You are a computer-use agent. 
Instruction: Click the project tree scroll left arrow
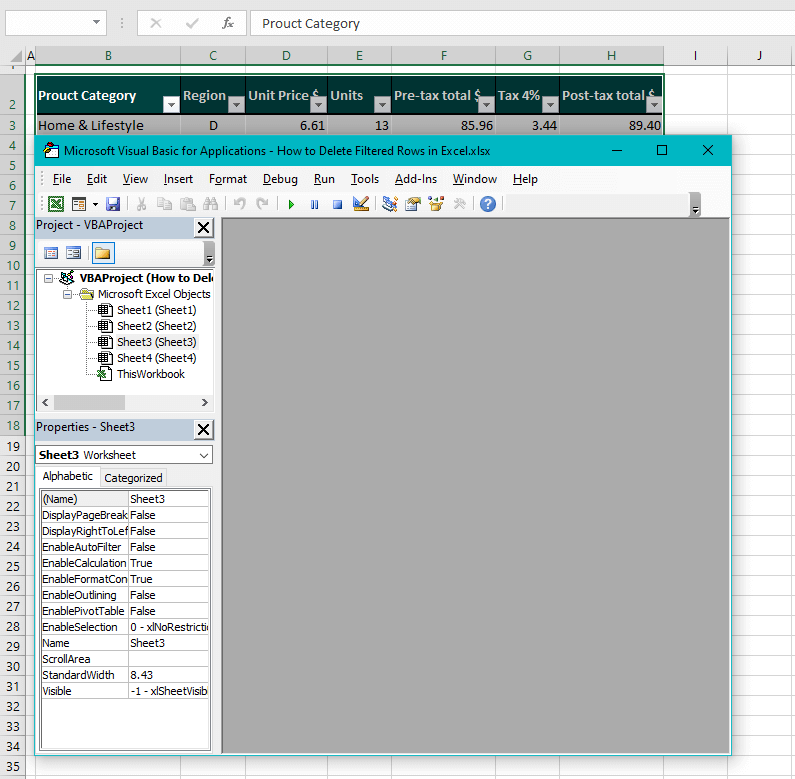[x=45, y=402]
